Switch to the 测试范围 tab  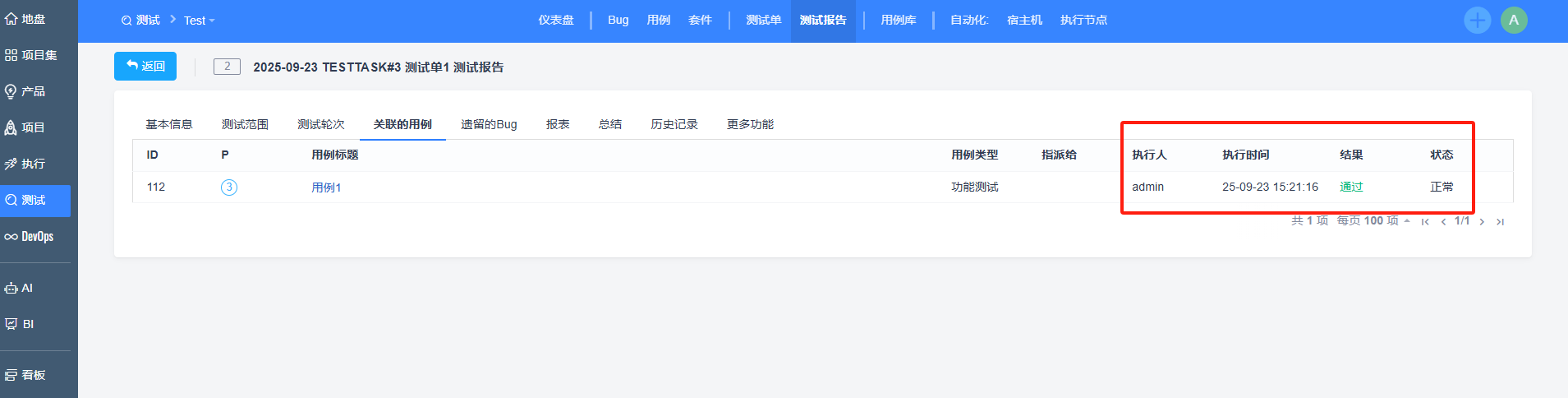point(245,124)
